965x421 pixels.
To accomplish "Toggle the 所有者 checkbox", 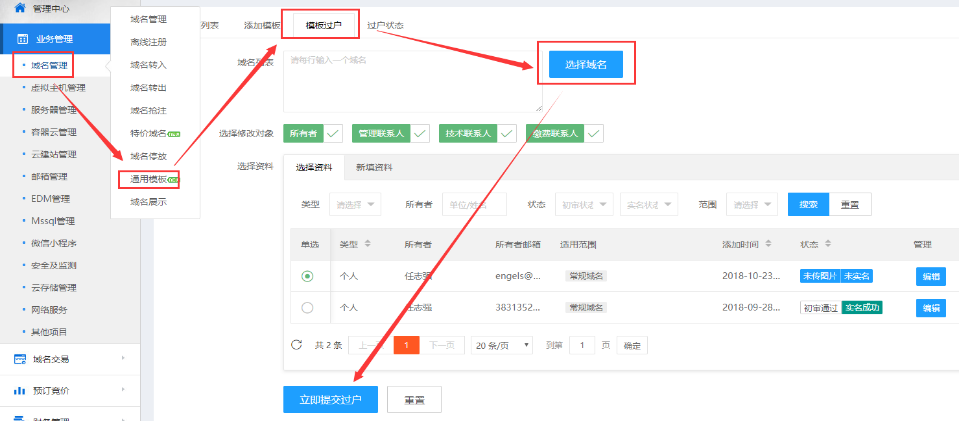I will (x=333, y=132).
